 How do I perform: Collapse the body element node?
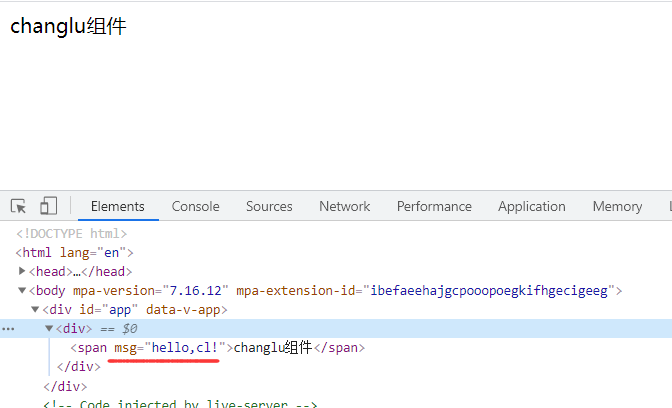(x=22, y=290)
